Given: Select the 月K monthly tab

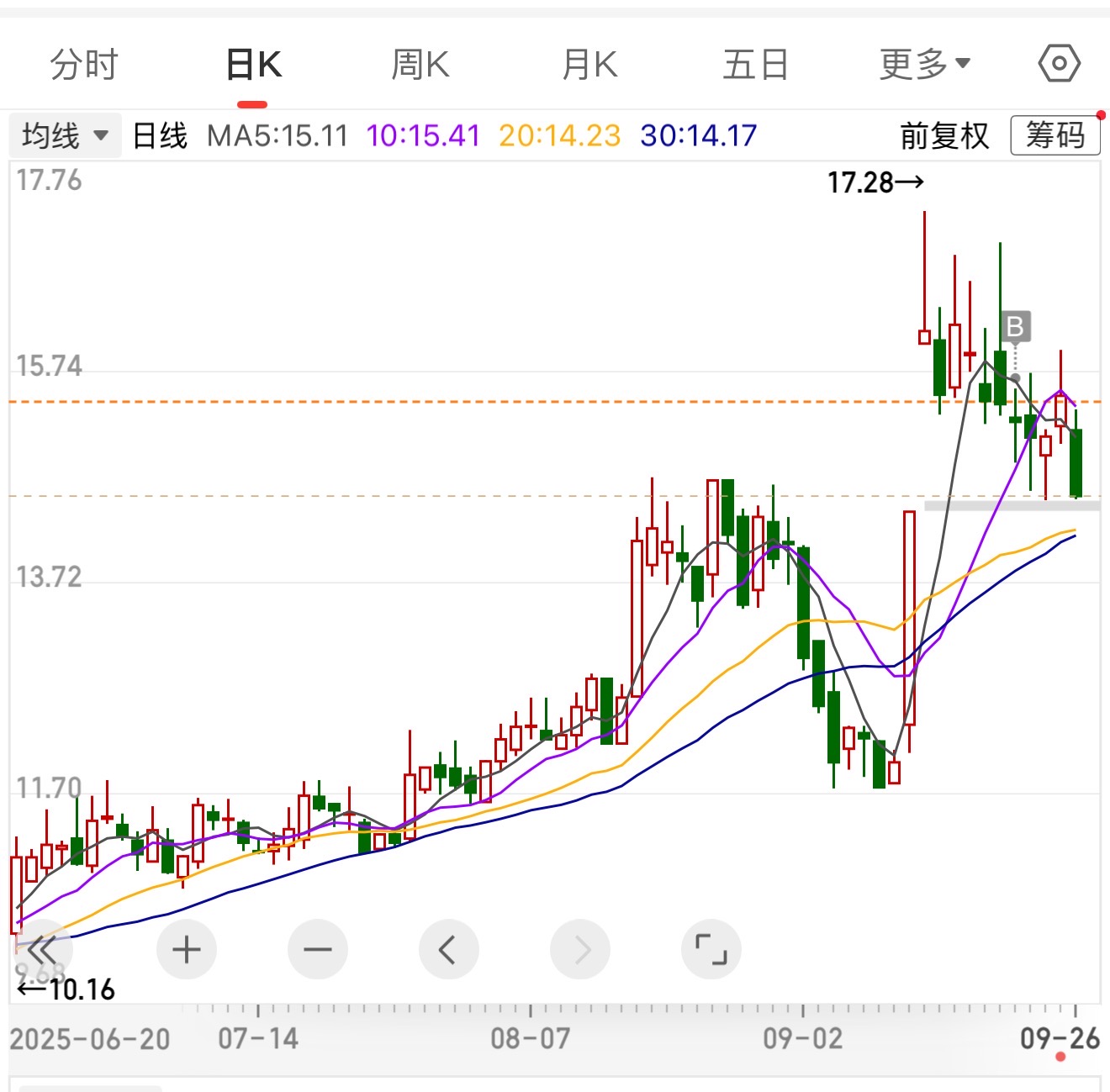Looking at the screenshot, I should [589, 64].
